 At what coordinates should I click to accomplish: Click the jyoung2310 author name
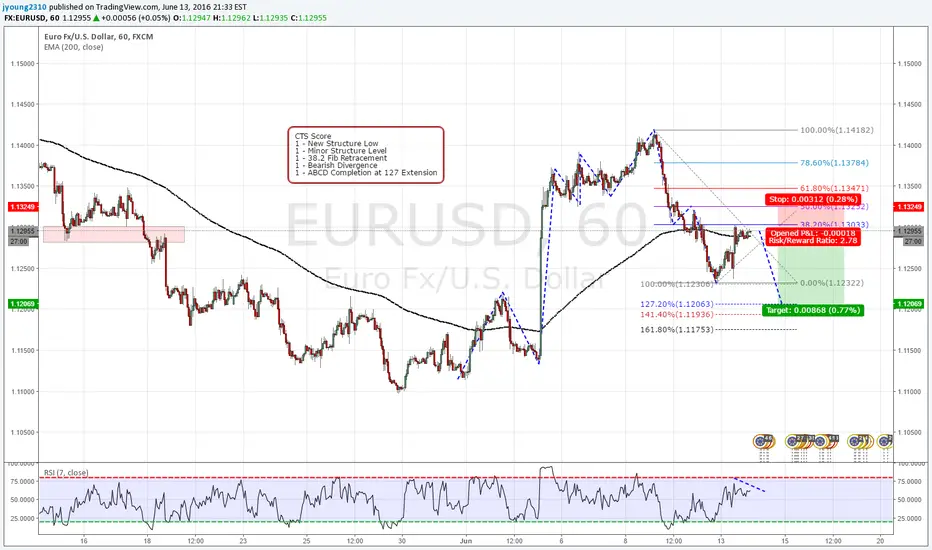pos(26,7)
